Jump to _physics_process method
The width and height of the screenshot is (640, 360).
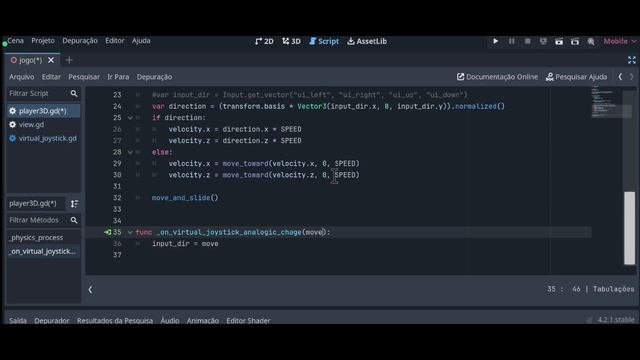click(x=43, y=237)
